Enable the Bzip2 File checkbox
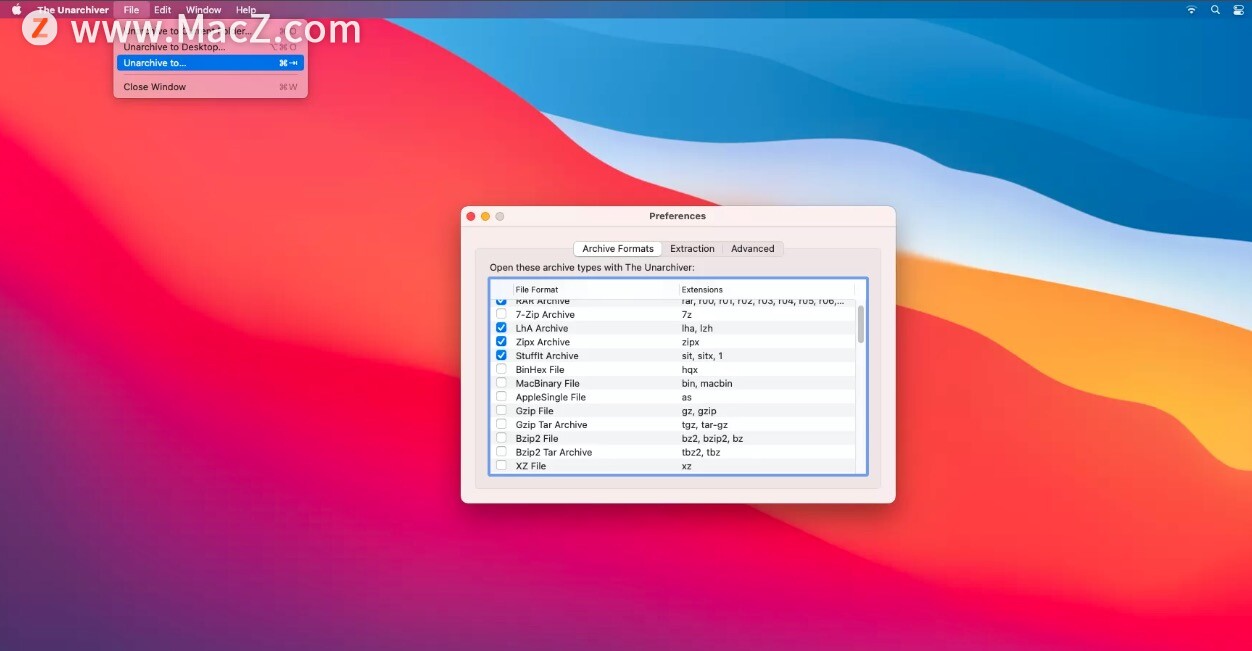Image resolution: width=1252 pixels, height=651 pixels. pyautogui.click(x=501, y=439)
